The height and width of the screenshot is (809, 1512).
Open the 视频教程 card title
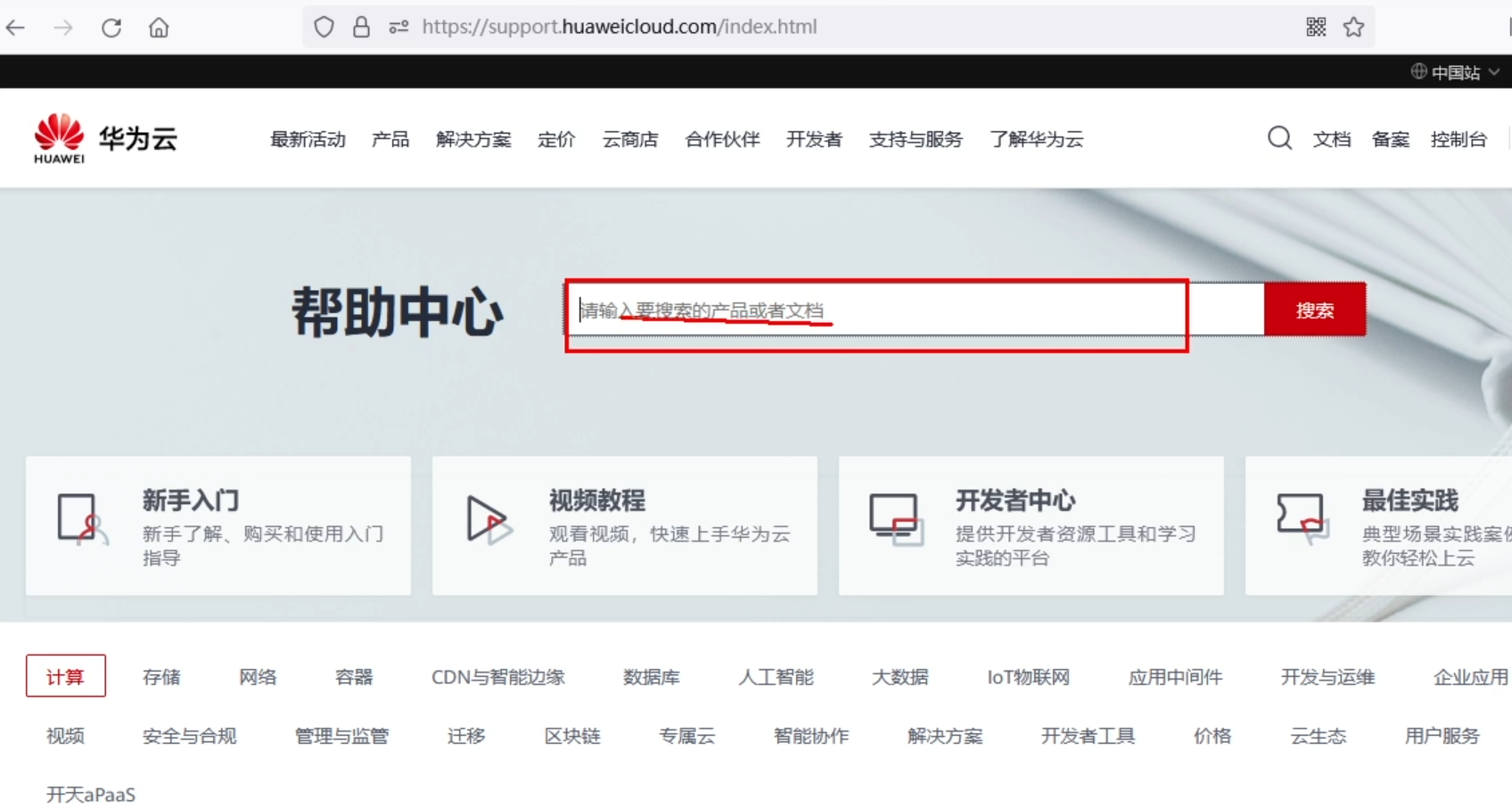[597, 500]
